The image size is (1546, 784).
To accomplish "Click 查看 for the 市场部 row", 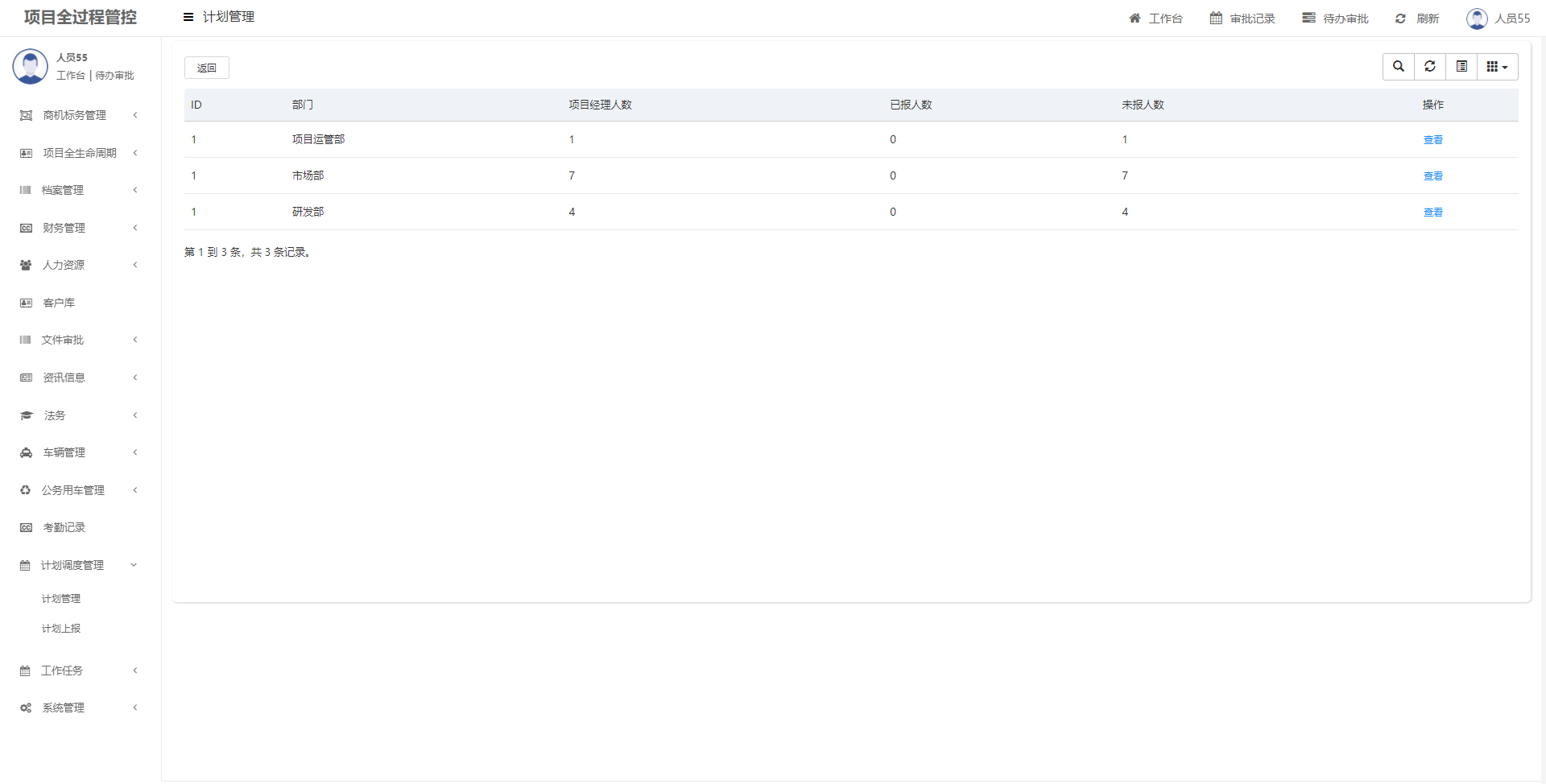I will [x=1432, y=176].
